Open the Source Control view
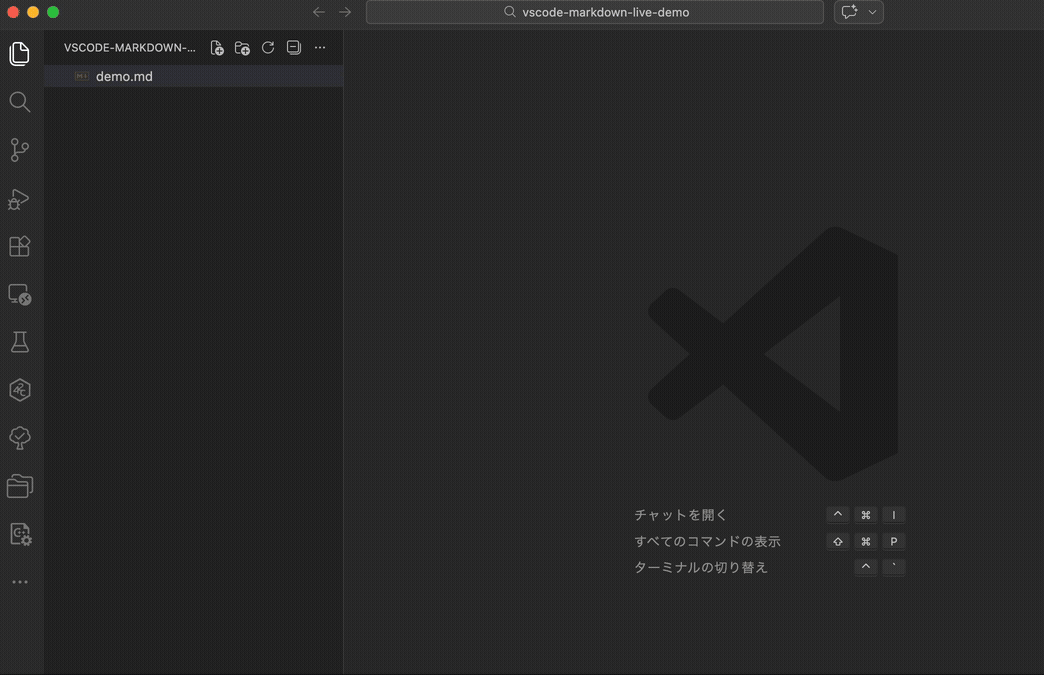The height and width of the screenshot is (675, 1044). point(20,150)
